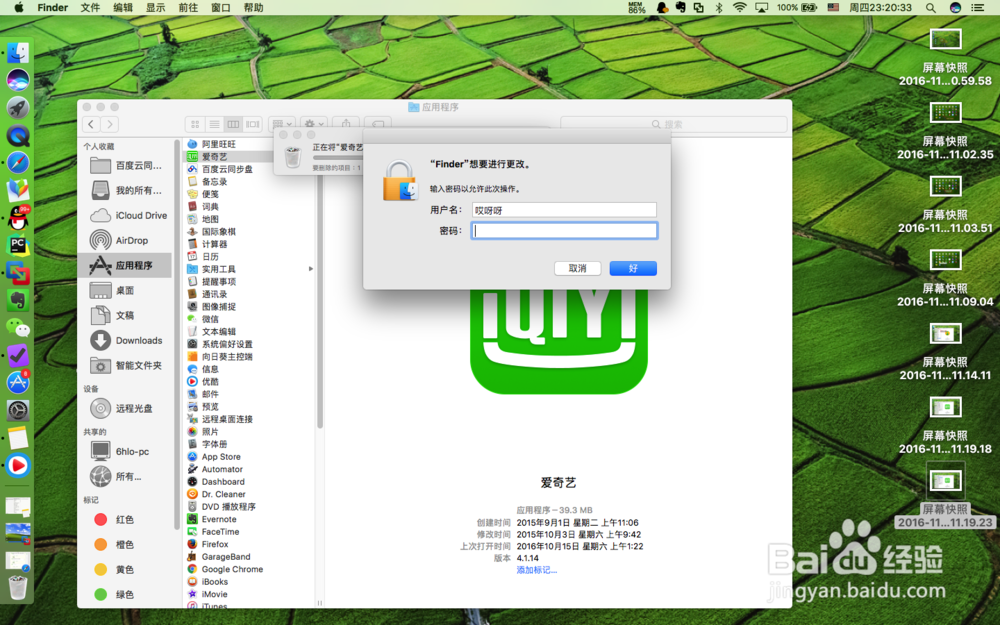Click inside the 密码 input field

(x=564, y=231)
